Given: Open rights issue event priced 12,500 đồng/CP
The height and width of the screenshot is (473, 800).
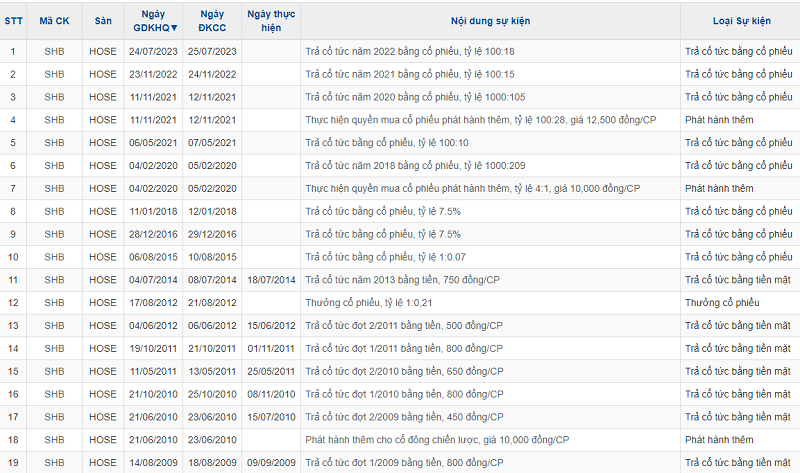Looking at the screenshot, I should pyautogui.click(x=480, y=120).
